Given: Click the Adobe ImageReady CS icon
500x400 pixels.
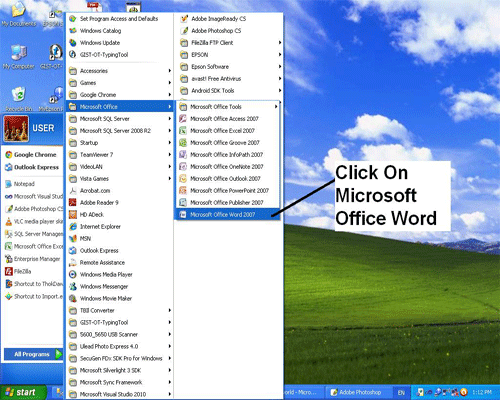Looking at the screenshot, I should (184, 19).
